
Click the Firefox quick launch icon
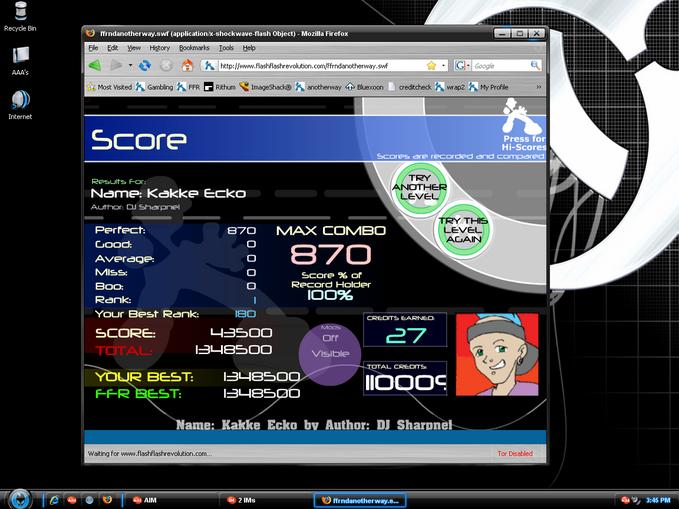point(107,500)
